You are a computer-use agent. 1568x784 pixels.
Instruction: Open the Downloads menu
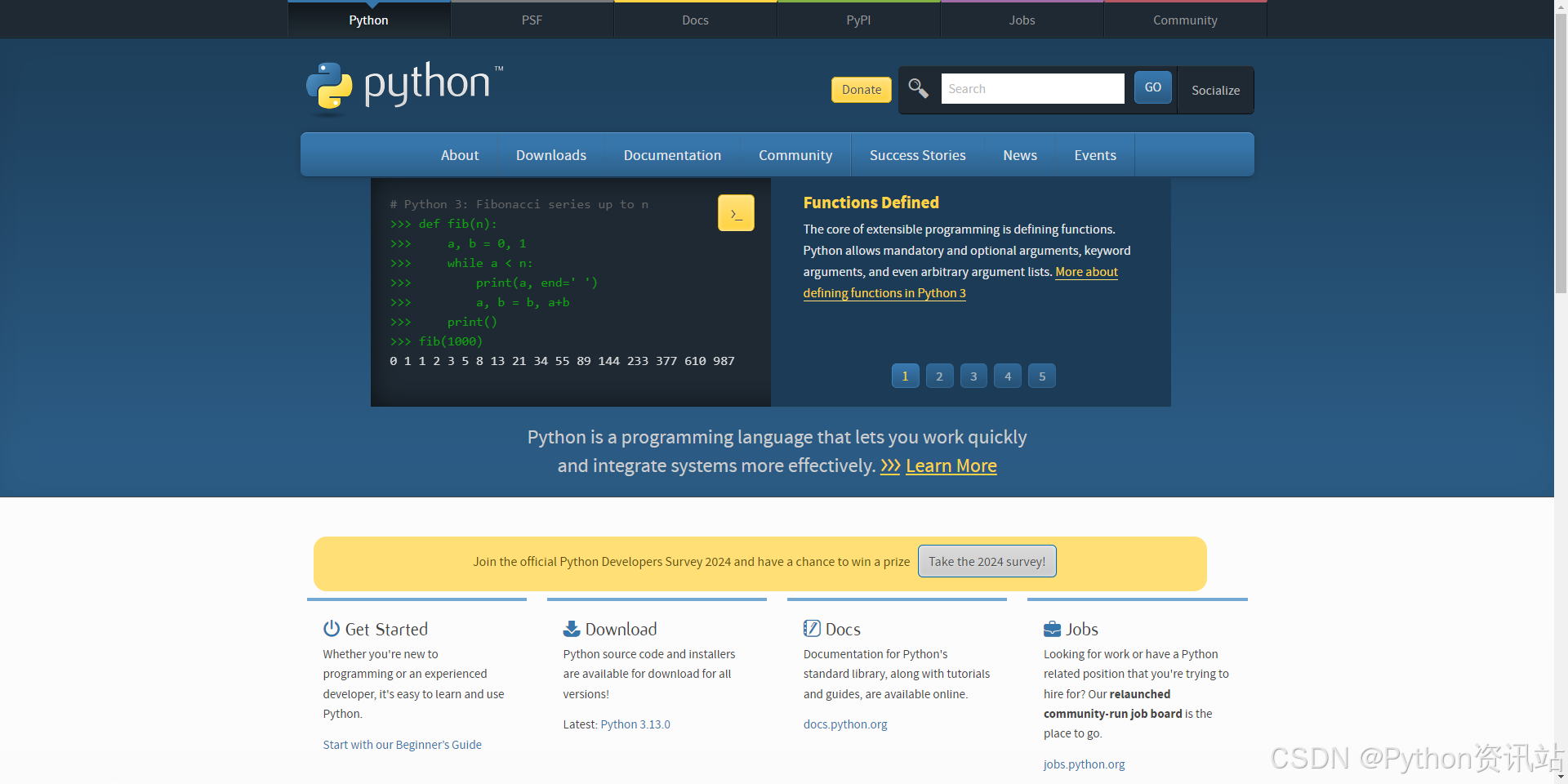click(x=551, y=155)
